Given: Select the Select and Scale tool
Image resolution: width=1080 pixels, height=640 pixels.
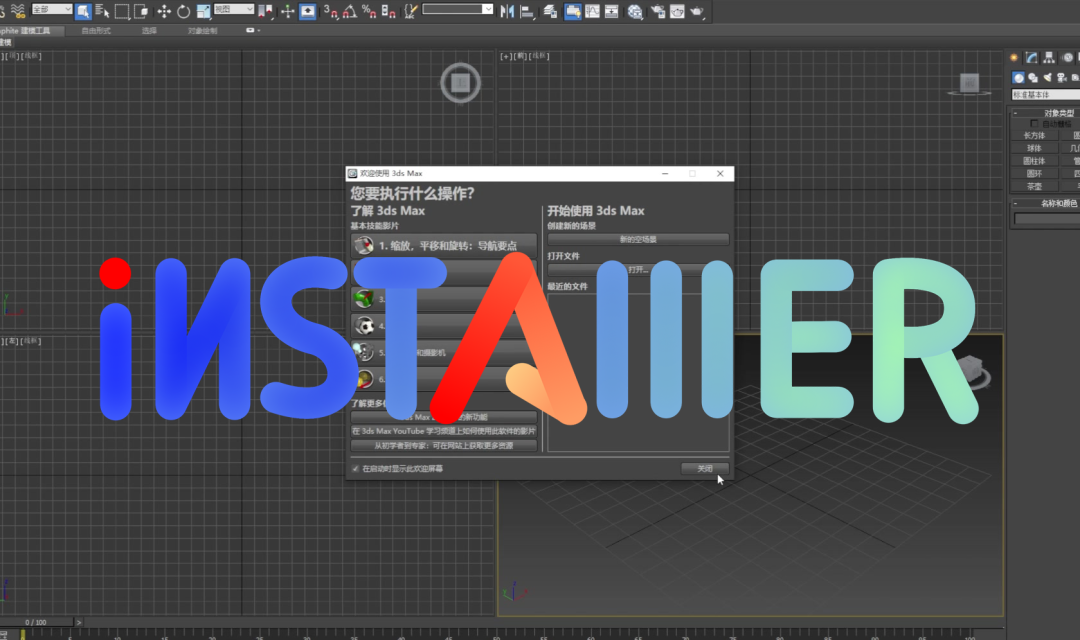Looking at the screenshot, I should point(203,11).
